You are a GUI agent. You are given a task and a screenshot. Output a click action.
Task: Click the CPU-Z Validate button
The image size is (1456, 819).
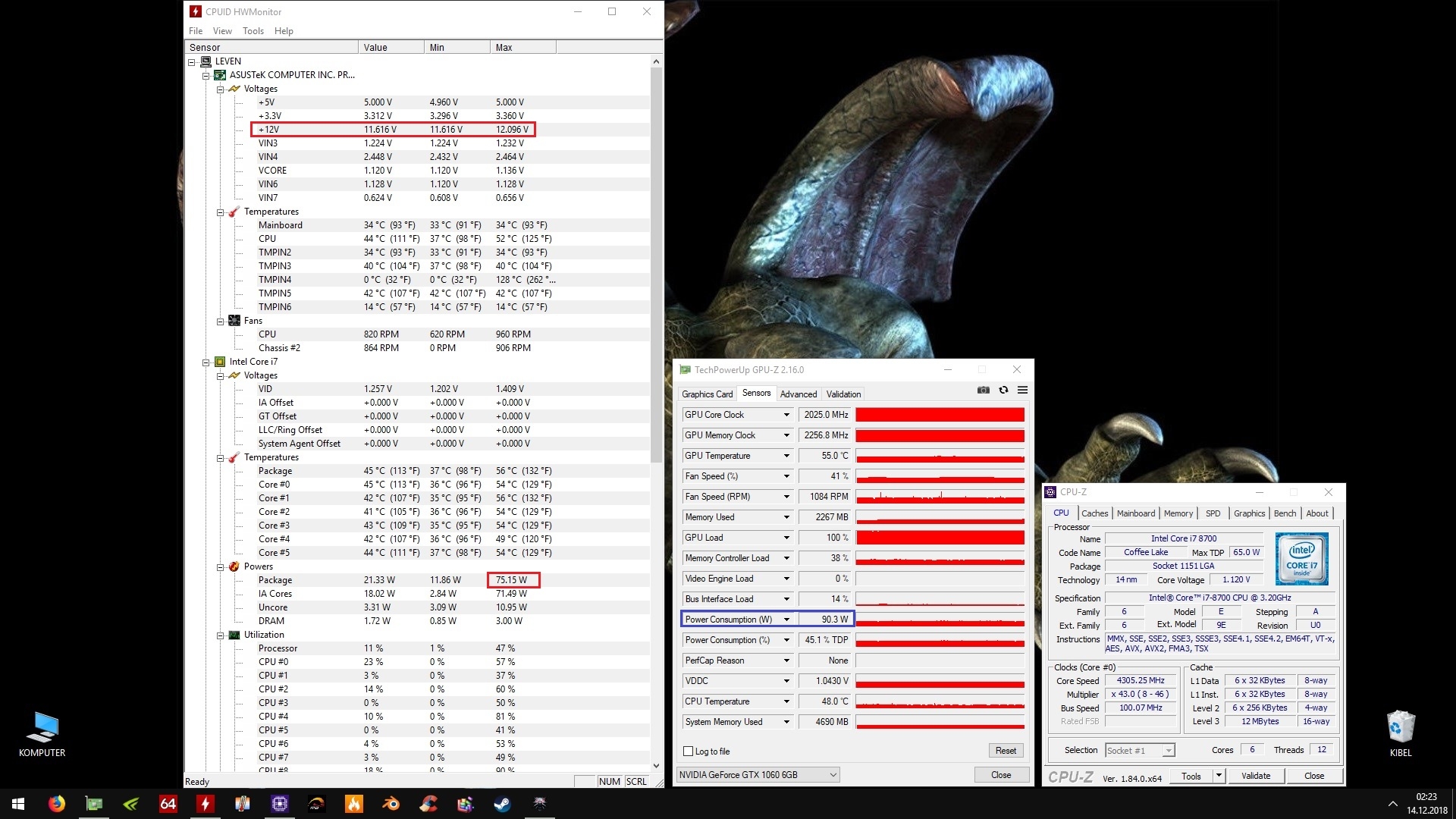pyautogui.click(x=1256, y=776)
